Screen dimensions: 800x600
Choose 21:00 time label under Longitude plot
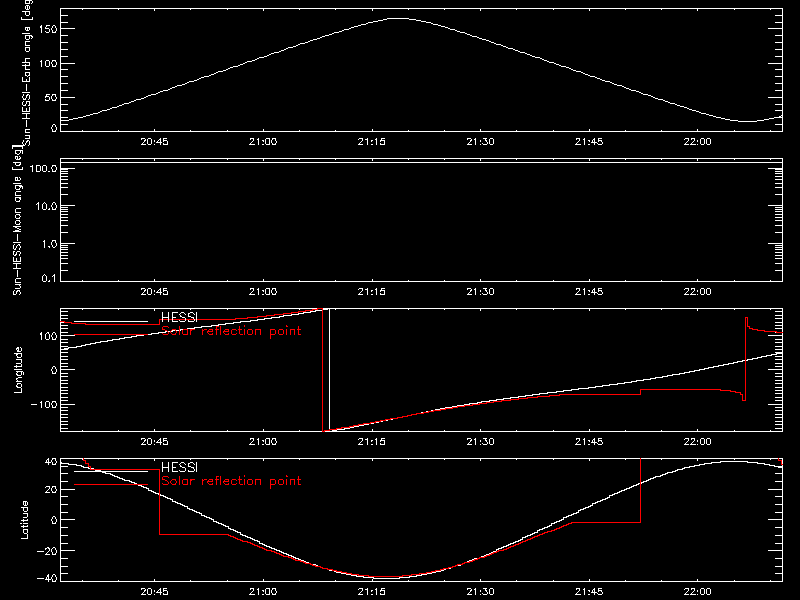[263, 442]
